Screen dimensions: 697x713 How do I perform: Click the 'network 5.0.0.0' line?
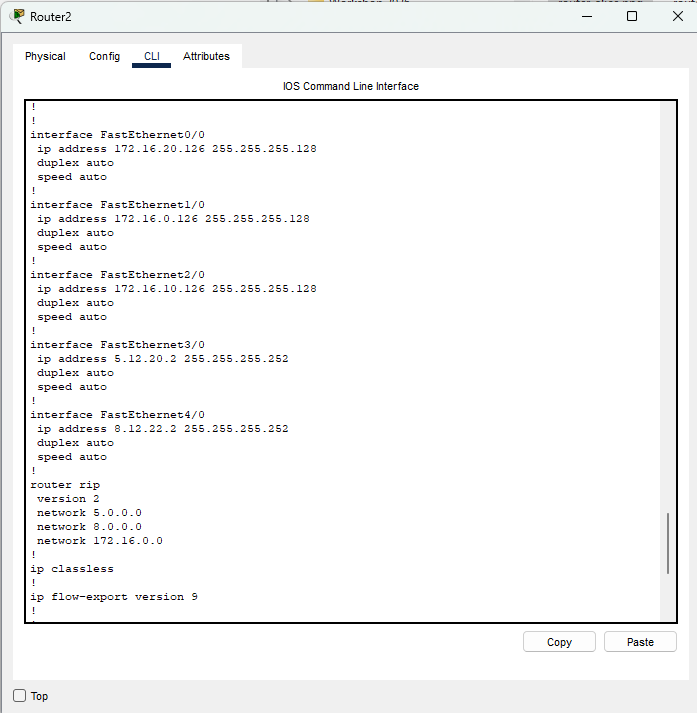coord(89,513)
